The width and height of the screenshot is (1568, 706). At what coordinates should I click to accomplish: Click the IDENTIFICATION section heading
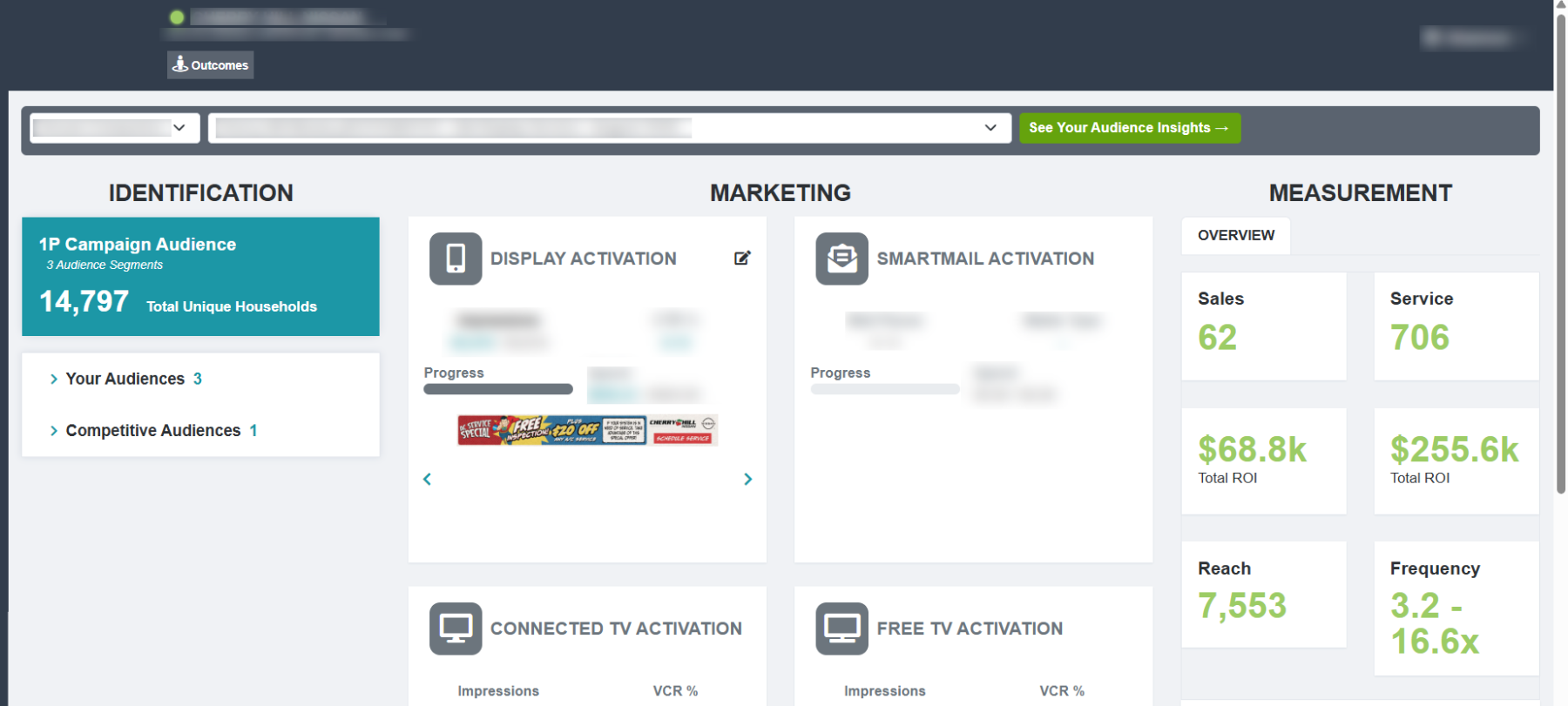(x=201, y=193)
